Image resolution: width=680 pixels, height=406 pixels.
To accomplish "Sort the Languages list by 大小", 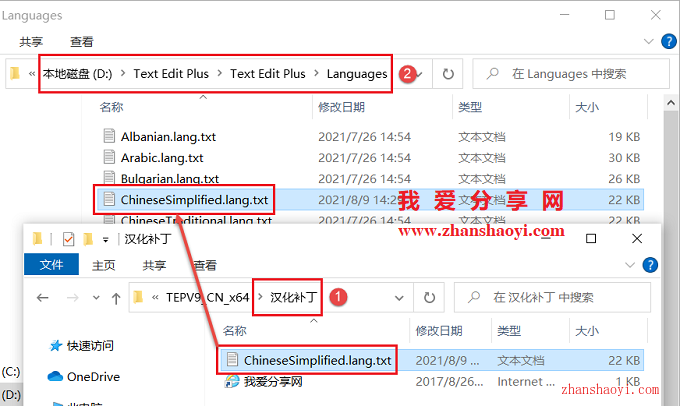I will click(x=587, y=107).
